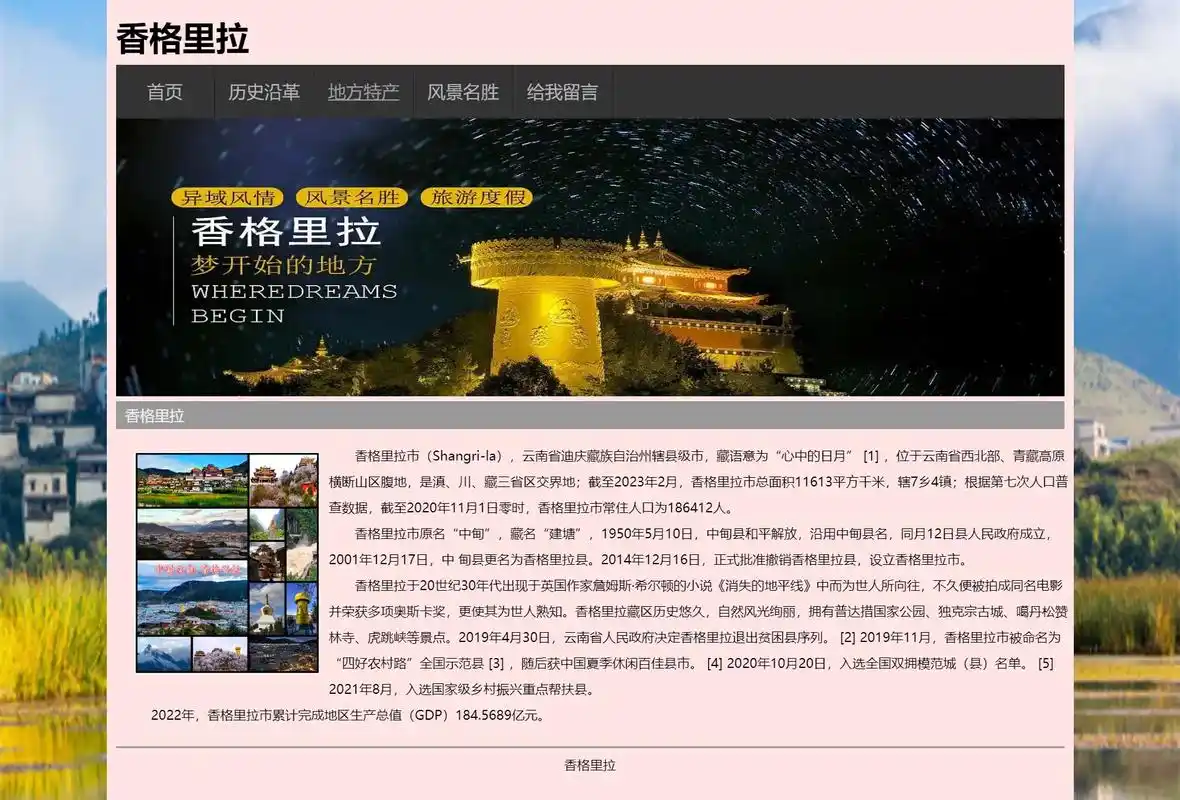The height and width of the screenshot is (800, 1180).
Task: Open the 首页 navigation menu item
Action: click(x=164, y=92)
